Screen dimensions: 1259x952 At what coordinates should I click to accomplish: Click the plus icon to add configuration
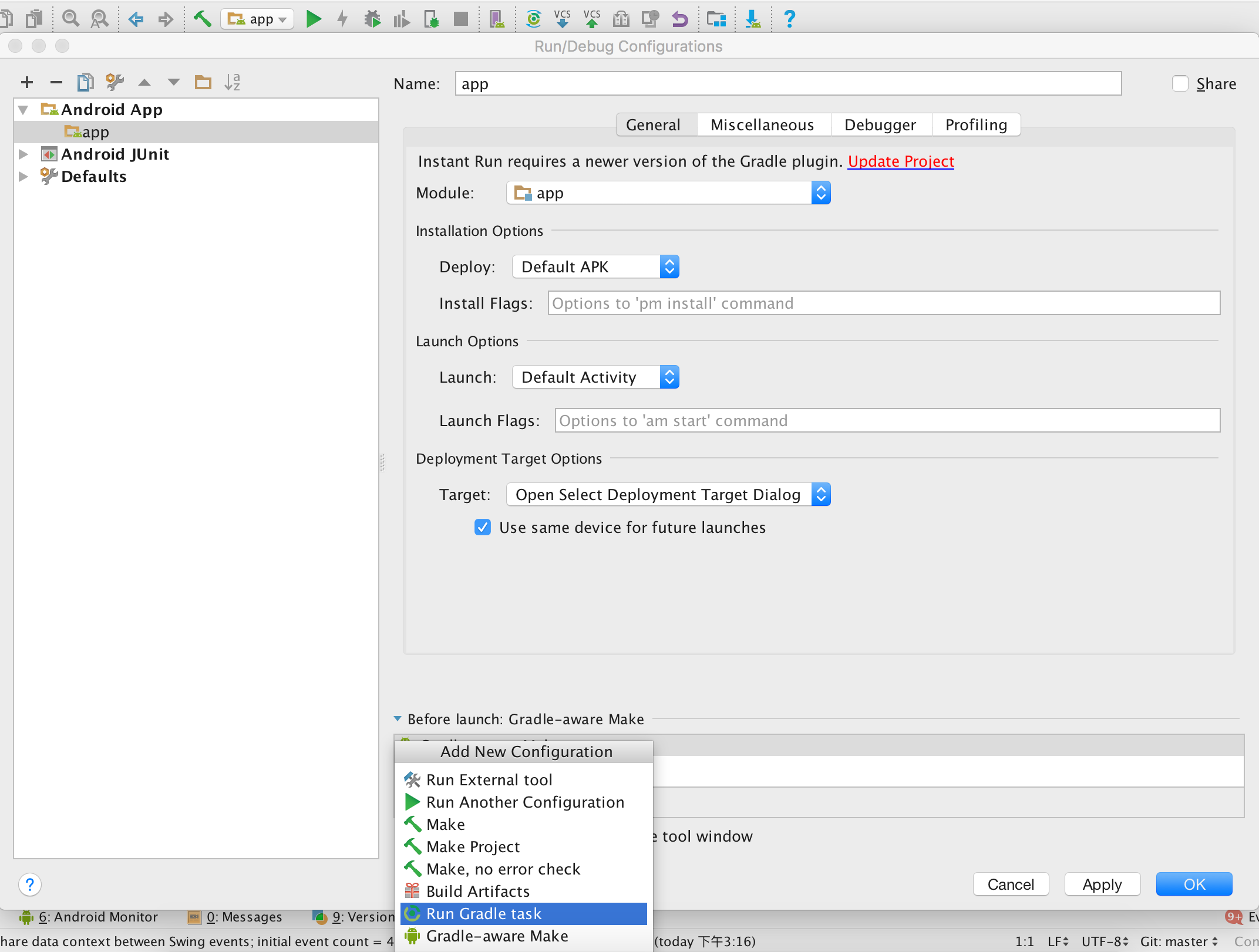click(x=27, y=82)
